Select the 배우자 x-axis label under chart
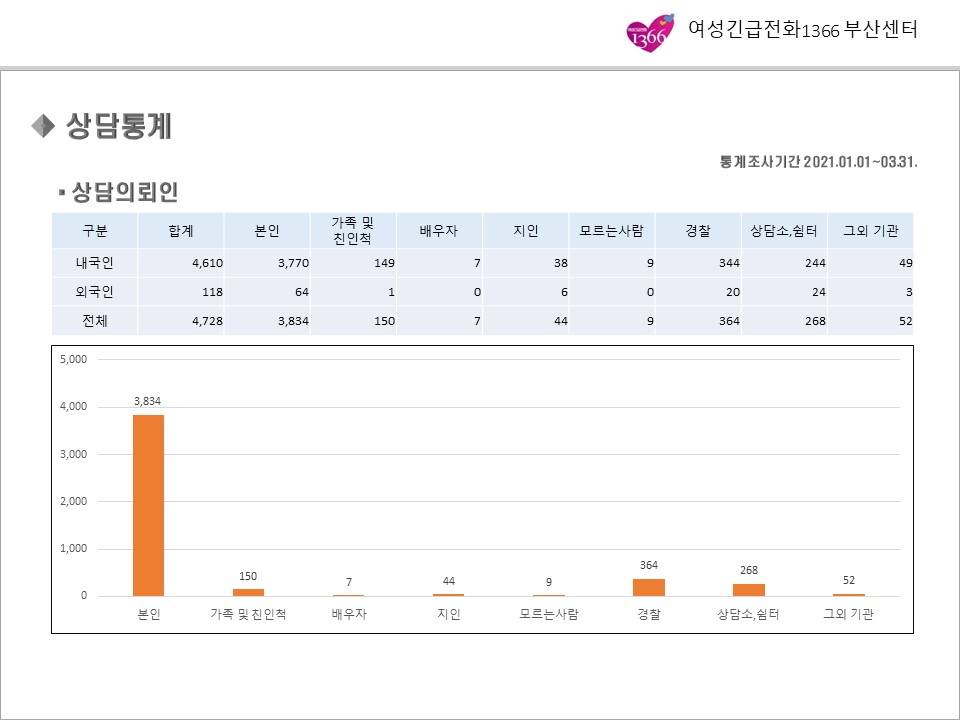The width and height of the screenshot is (960, 720). coord(348,614)
